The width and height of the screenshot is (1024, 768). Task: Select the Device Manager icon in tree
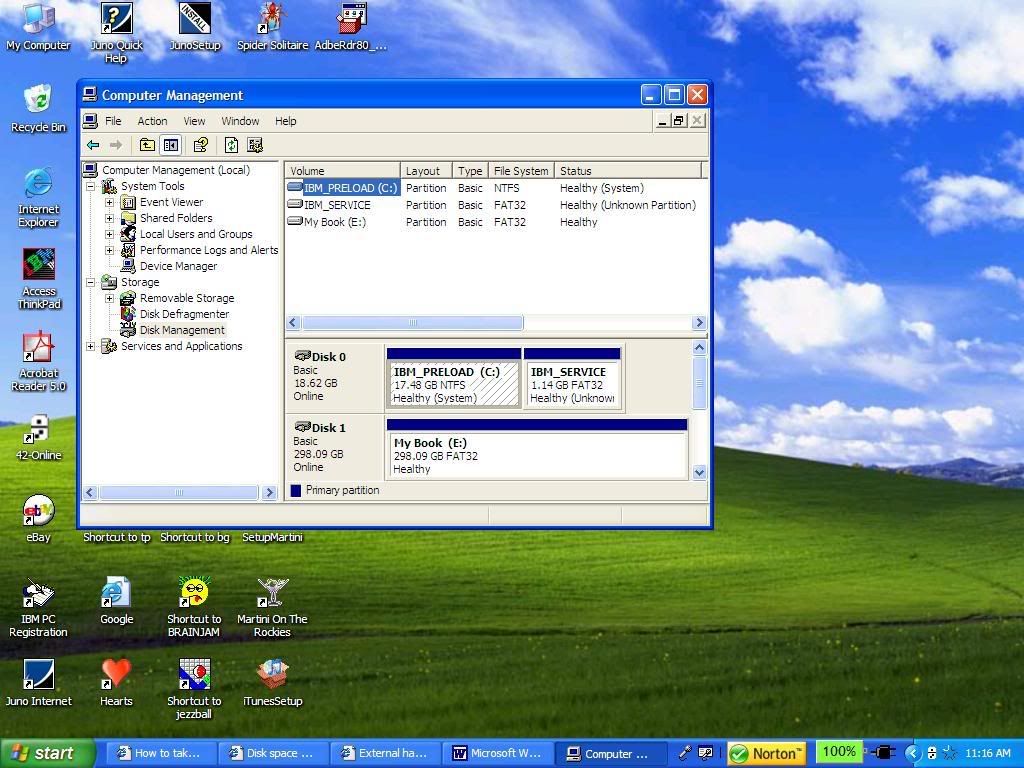pos(128,266)
